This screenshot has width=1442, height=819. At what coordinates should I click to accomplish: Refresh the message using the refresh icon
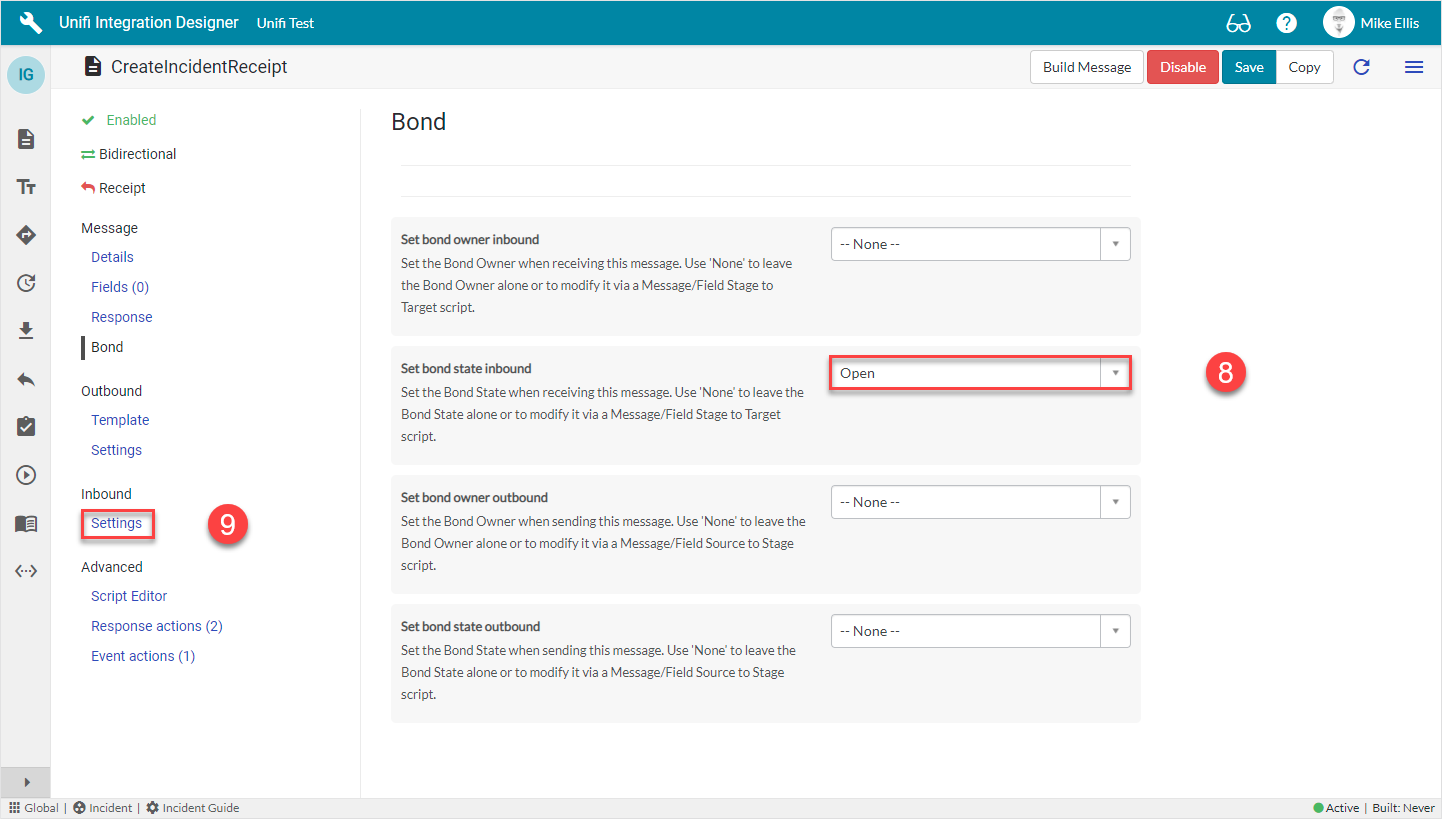[x=1361, y=67]
